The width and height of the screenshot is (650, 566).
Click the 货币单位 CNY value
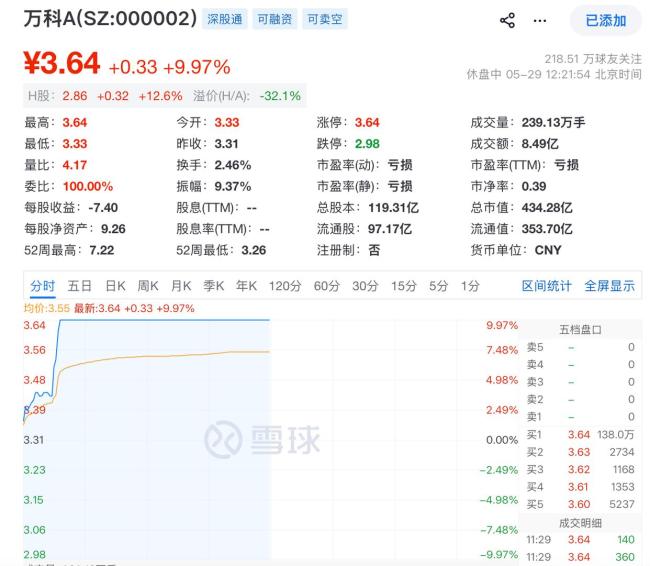click(x=548, y=250)
